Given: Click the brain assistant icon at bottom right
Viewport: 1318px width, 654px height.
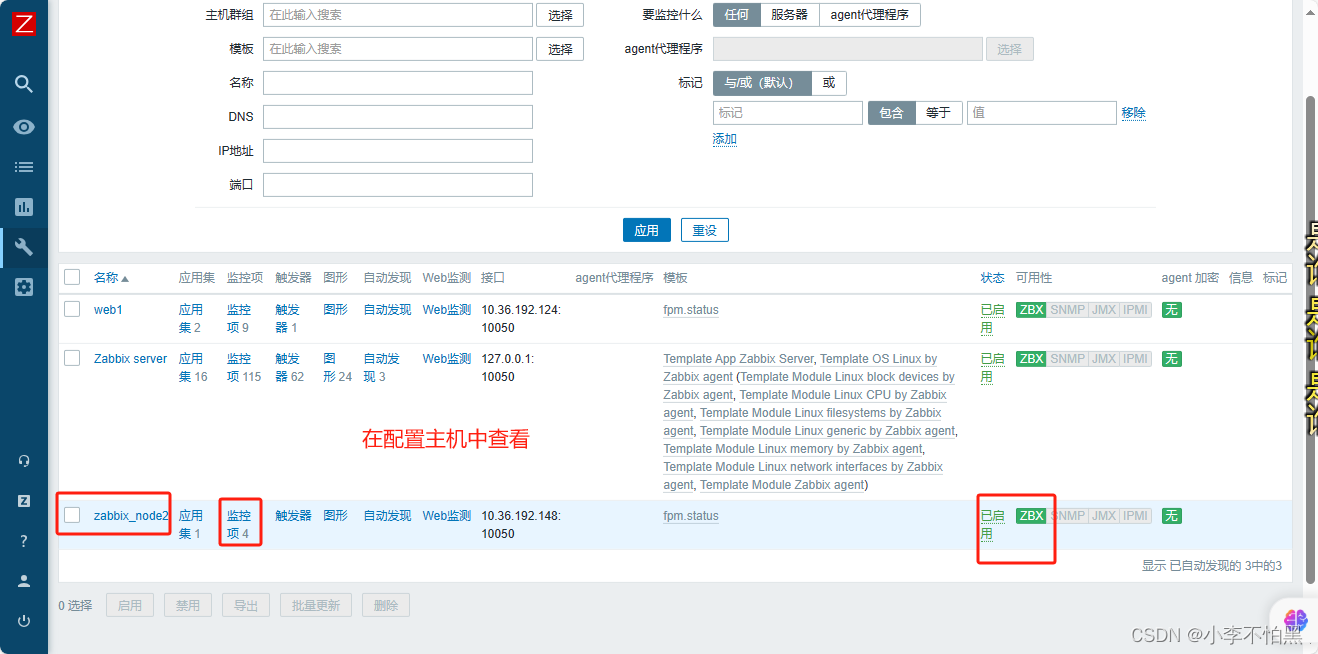Looking at the screenshot, I should coord(1296,619).
